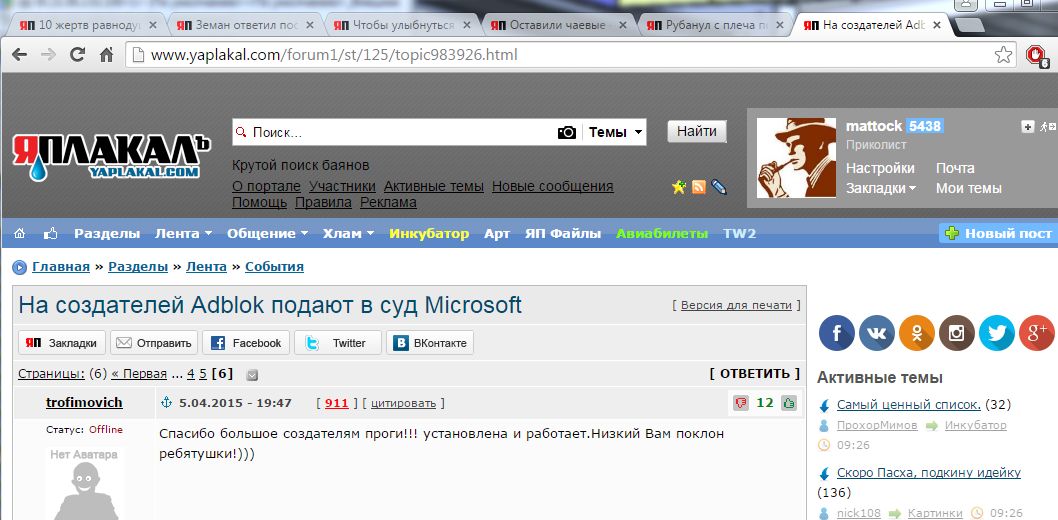Open Разделы in the blue navbar
1058x520 pixels.
coord(107,233)
